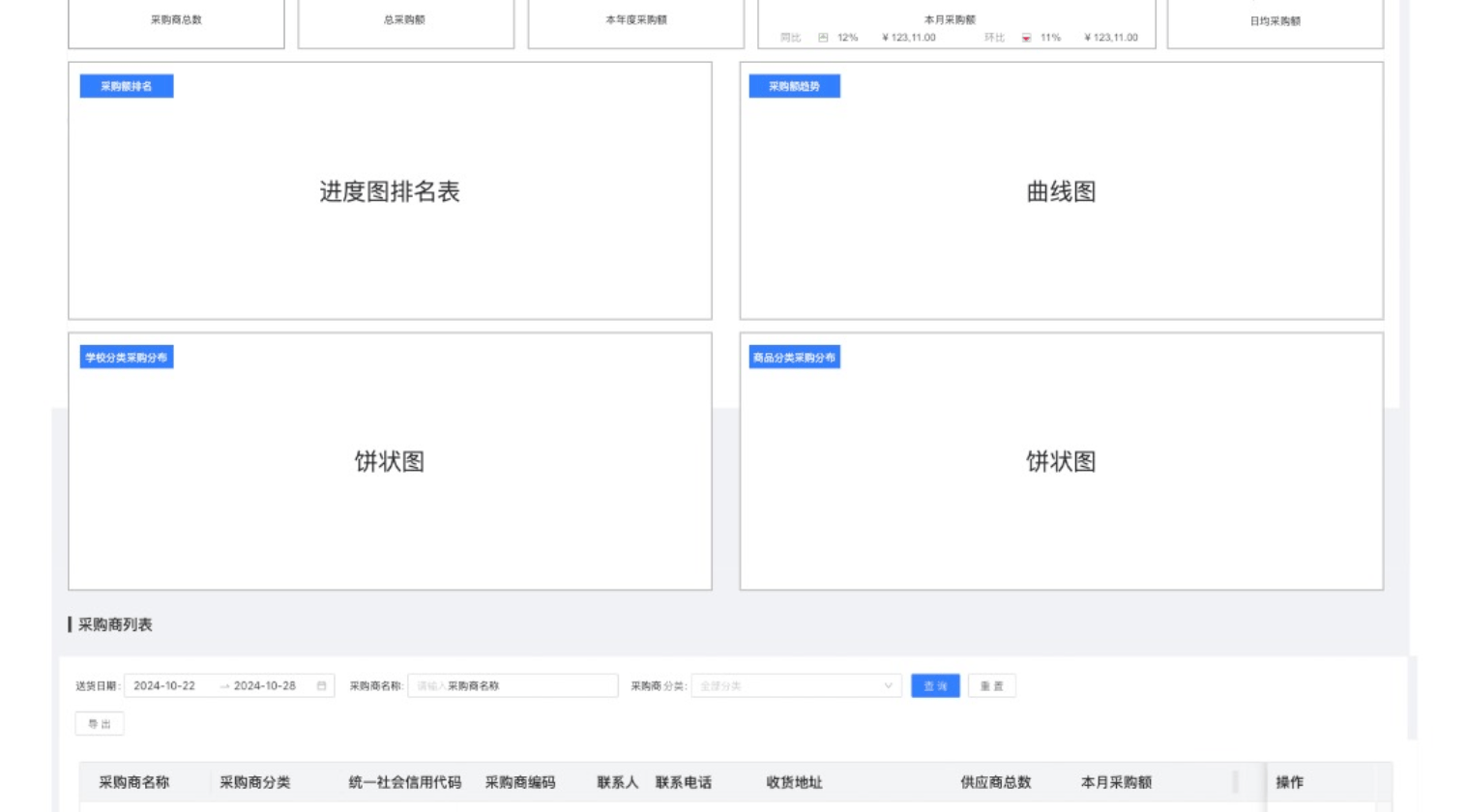Click the 饼状图 under 学校分类采购分布

(390, 461)
